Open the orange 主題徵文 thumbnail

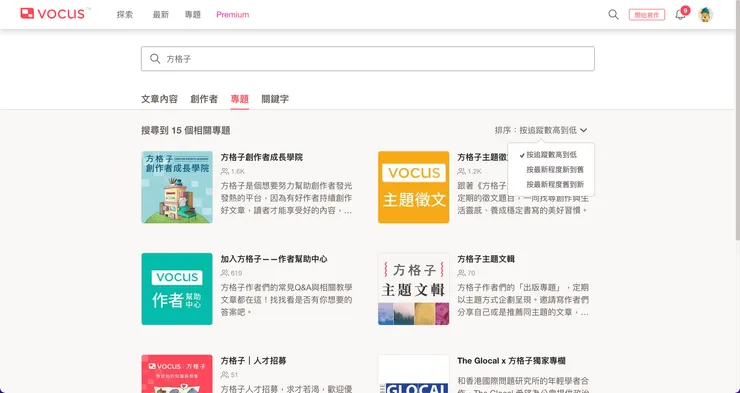click(x=413, y=187)
